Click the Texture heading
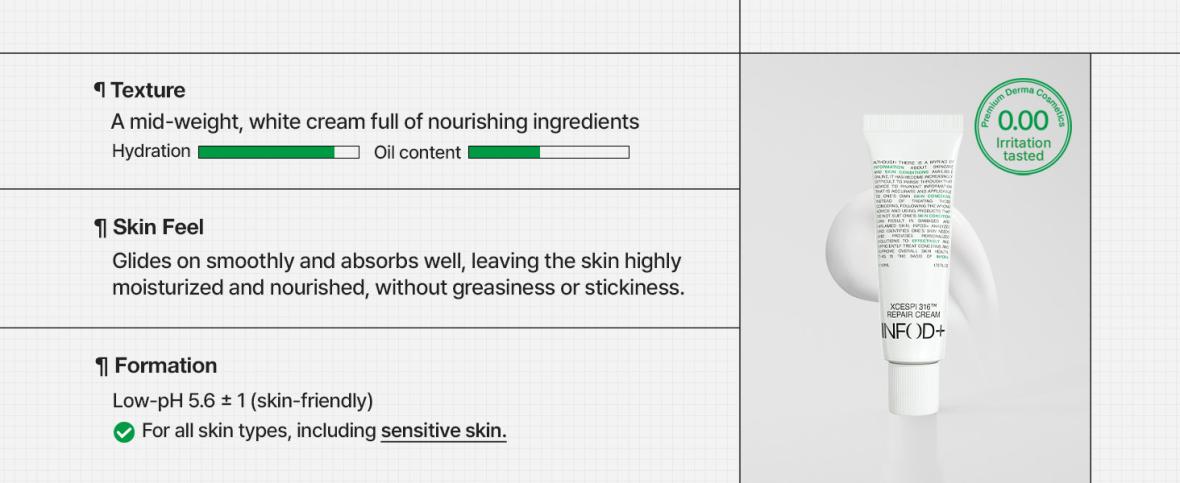The height and width of the screenshot is (483, 1180). [148, 90]
